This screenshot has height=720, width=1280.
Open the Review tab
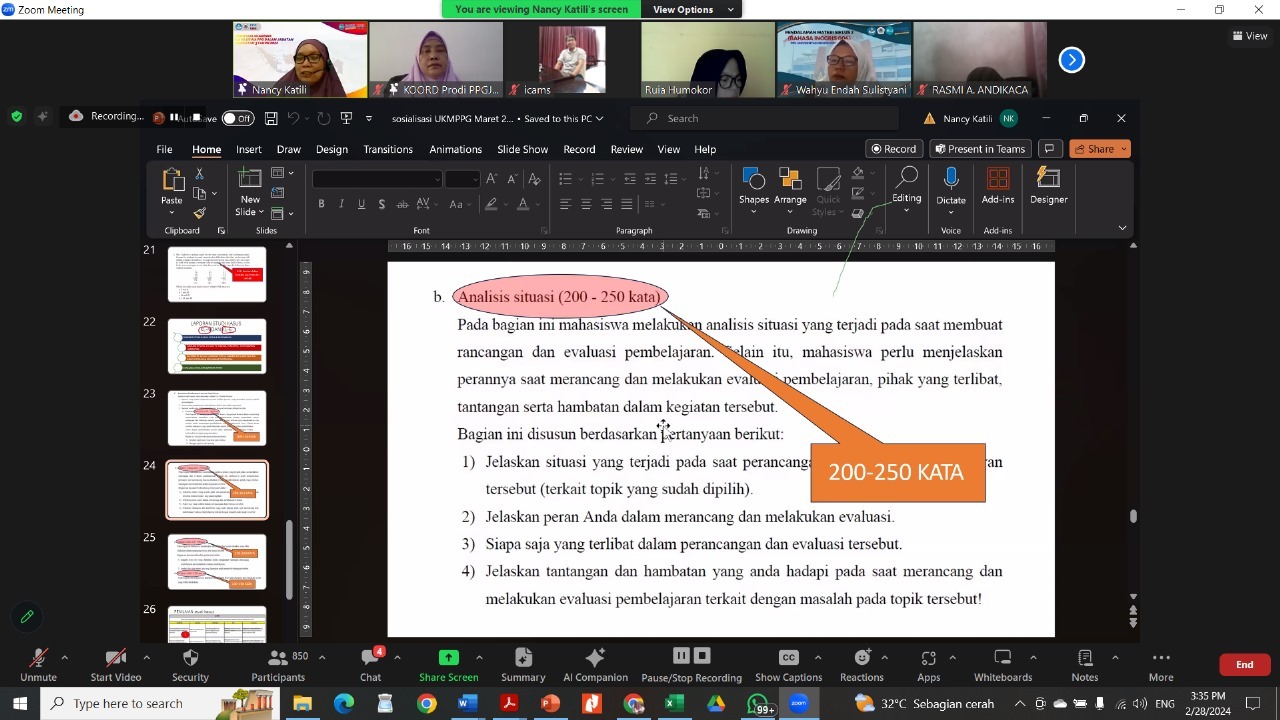click(627, 149)
